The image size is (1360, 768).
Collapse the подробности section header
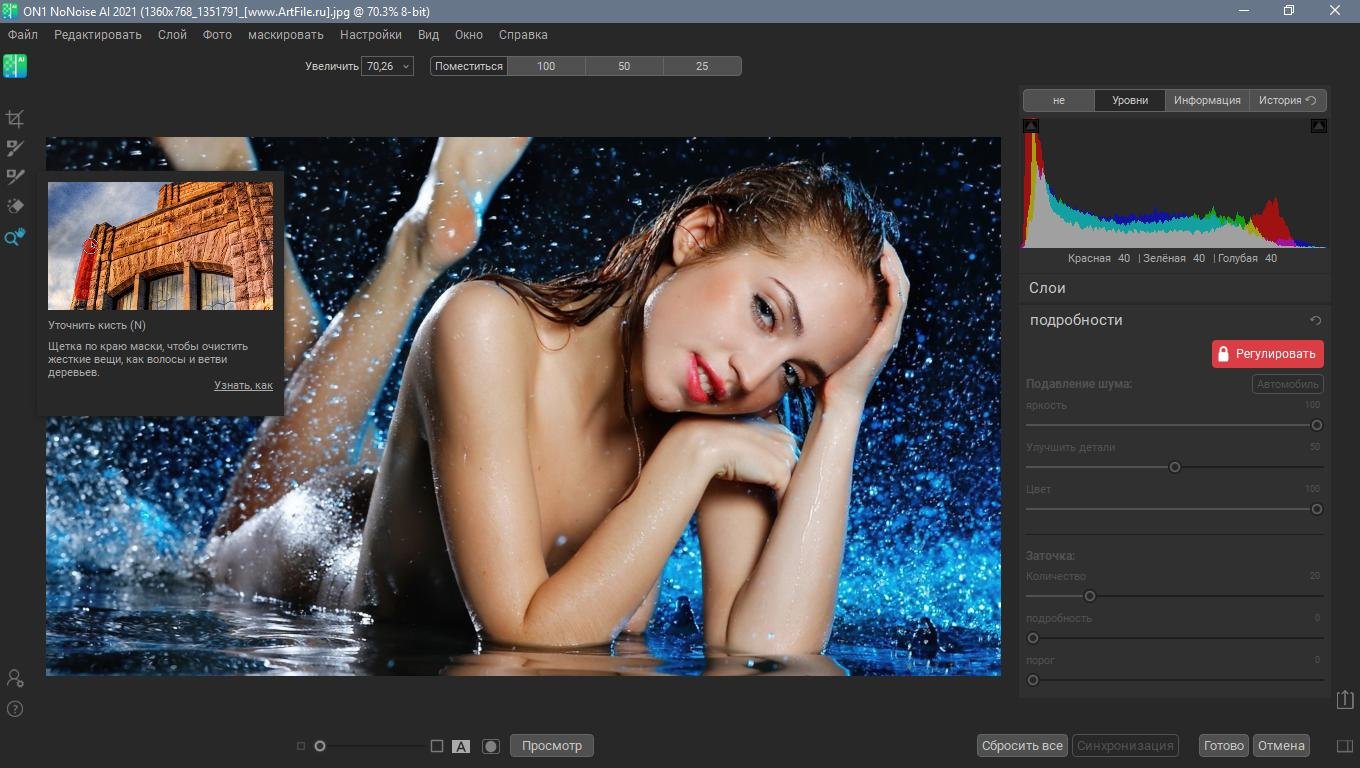coord(1076,320)
